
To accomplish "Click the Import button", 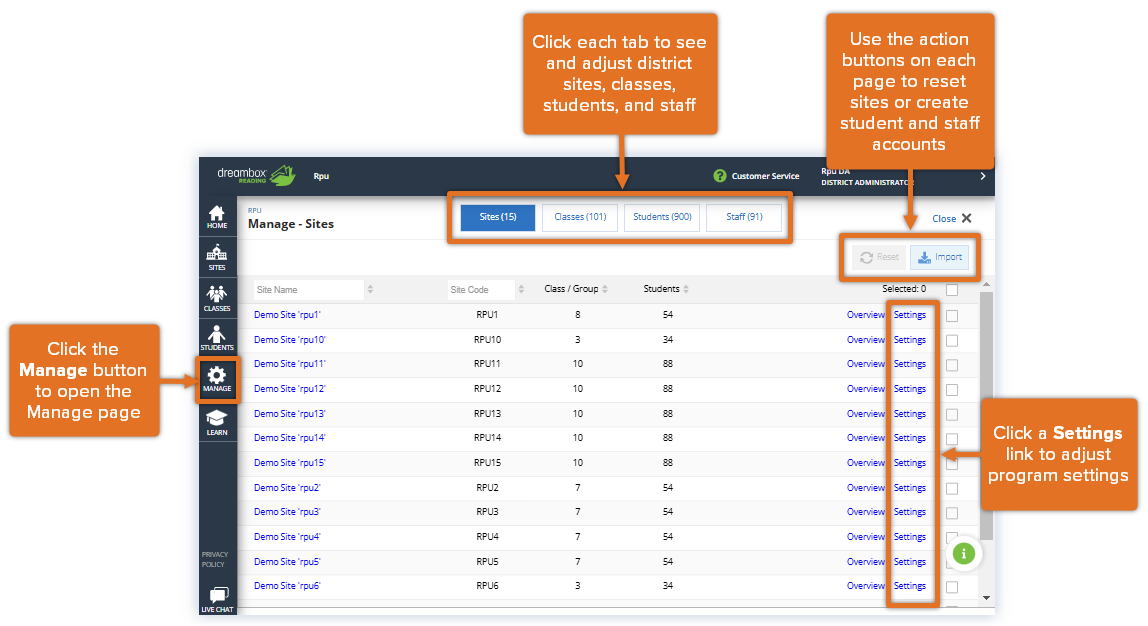I will 940,257.
